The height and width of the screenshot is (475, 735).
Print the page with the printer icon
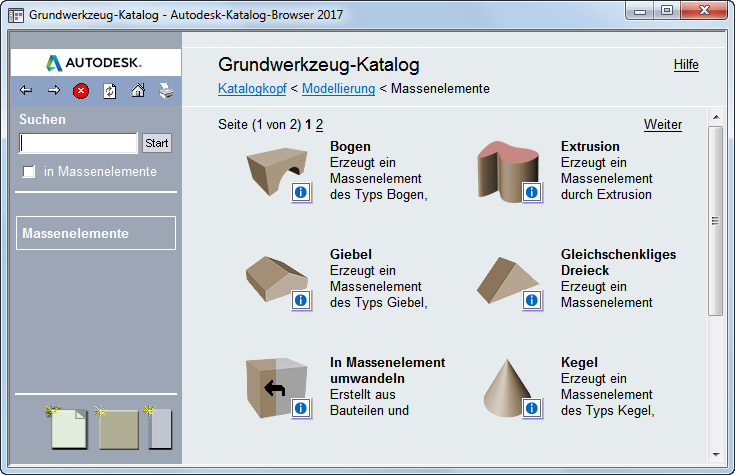coord(166,90)
